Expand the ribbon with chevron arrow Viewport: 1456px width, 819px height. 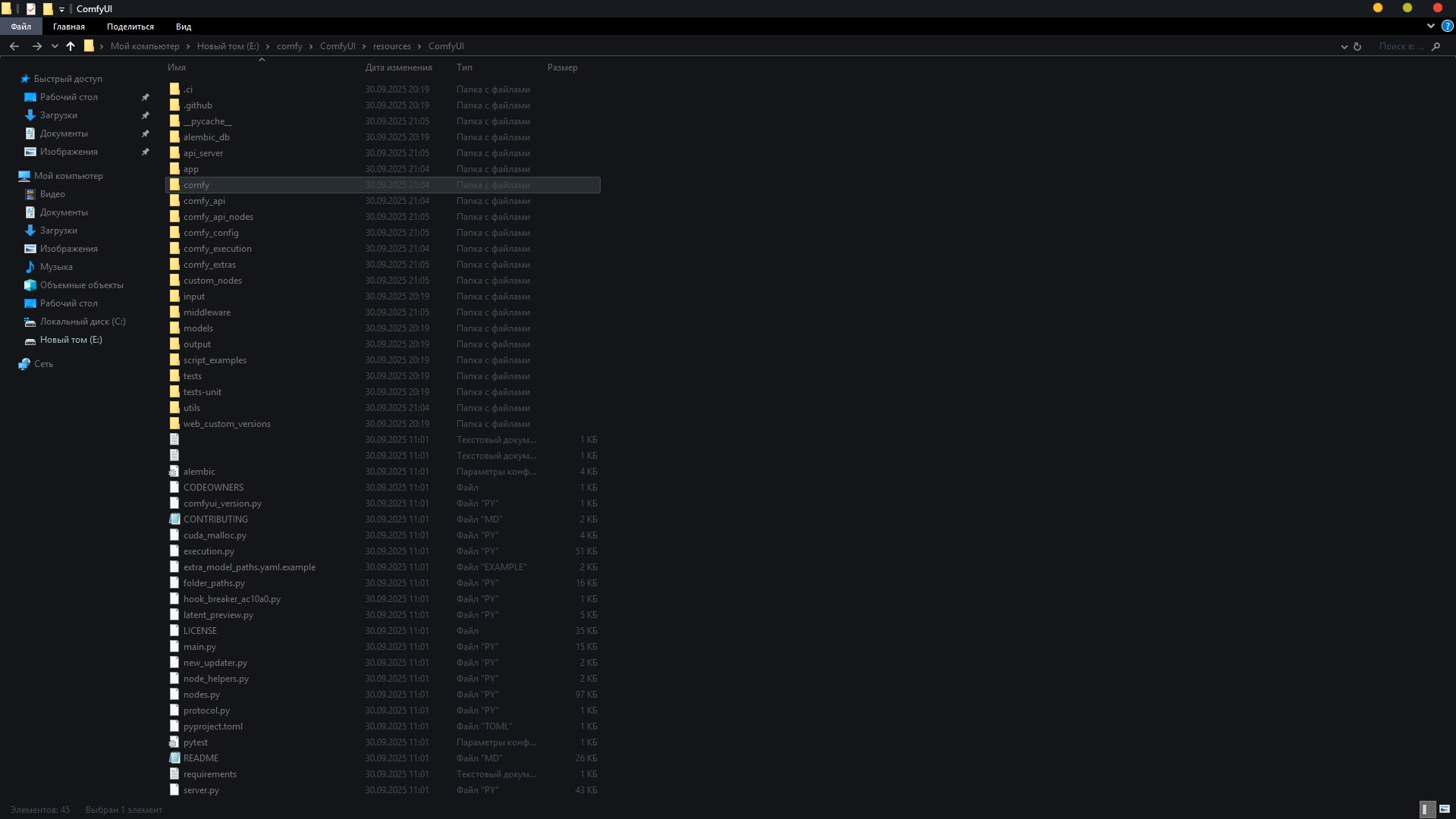pos(1430,26)
